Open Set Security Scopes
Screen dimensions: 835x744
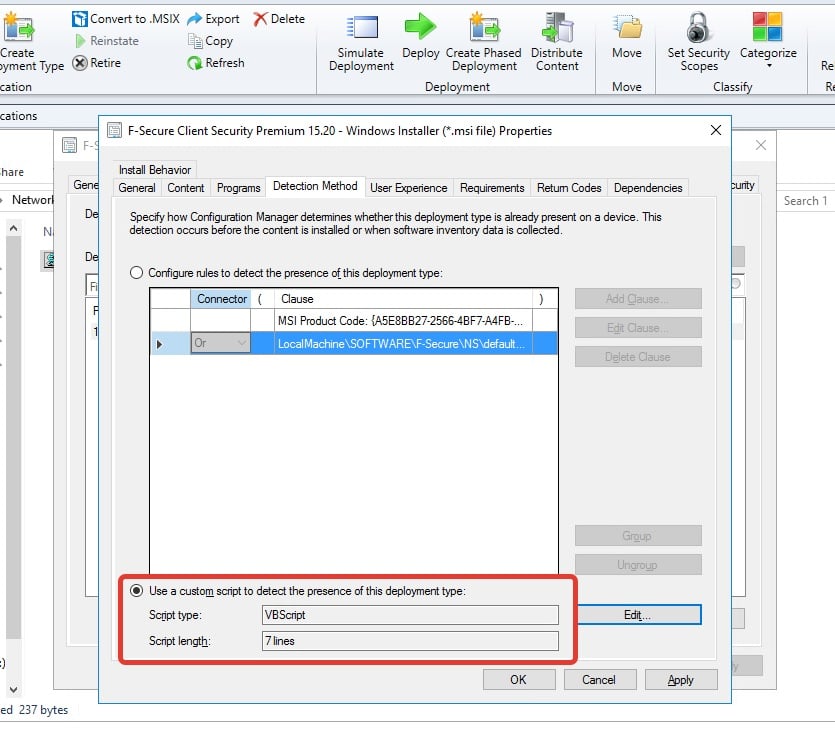[x=698, y=43]
